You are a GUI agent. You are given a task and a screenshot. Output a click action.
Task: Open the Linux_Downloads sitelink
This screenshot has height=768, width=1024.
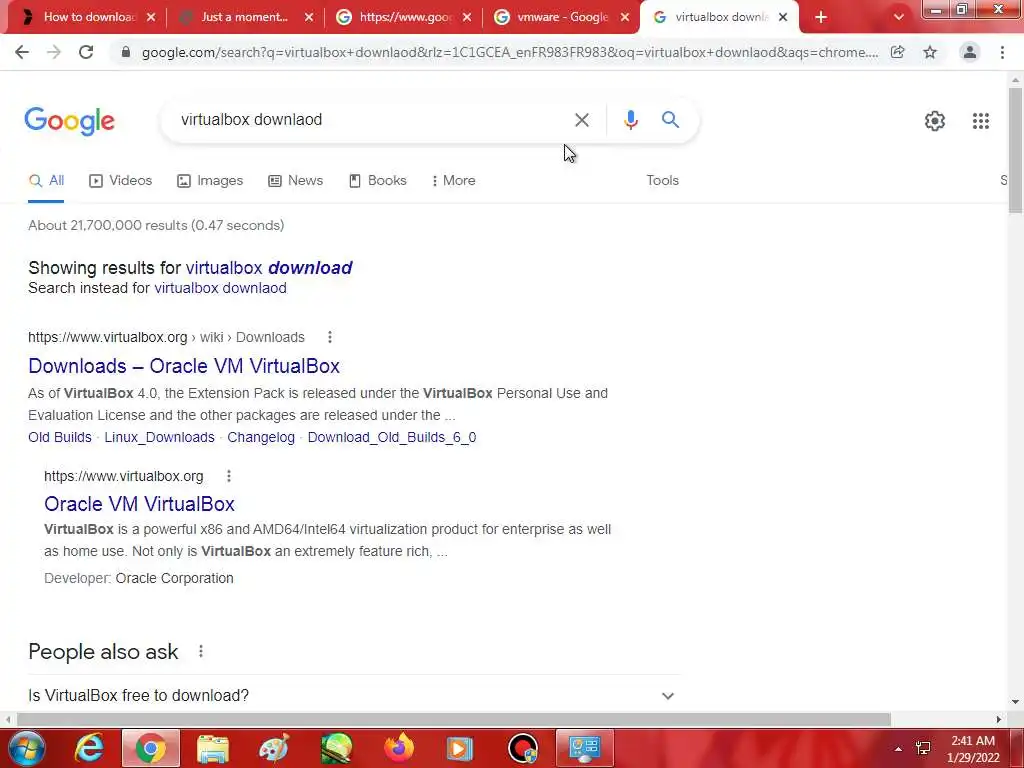point(159,437)
